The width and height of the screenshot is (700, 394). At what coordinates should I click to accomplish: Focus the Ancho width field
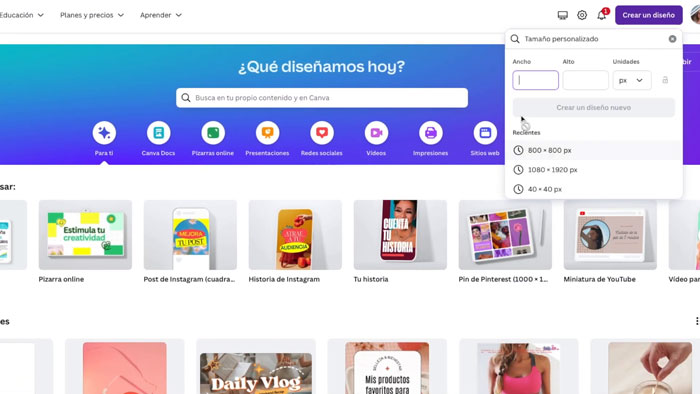535,80
